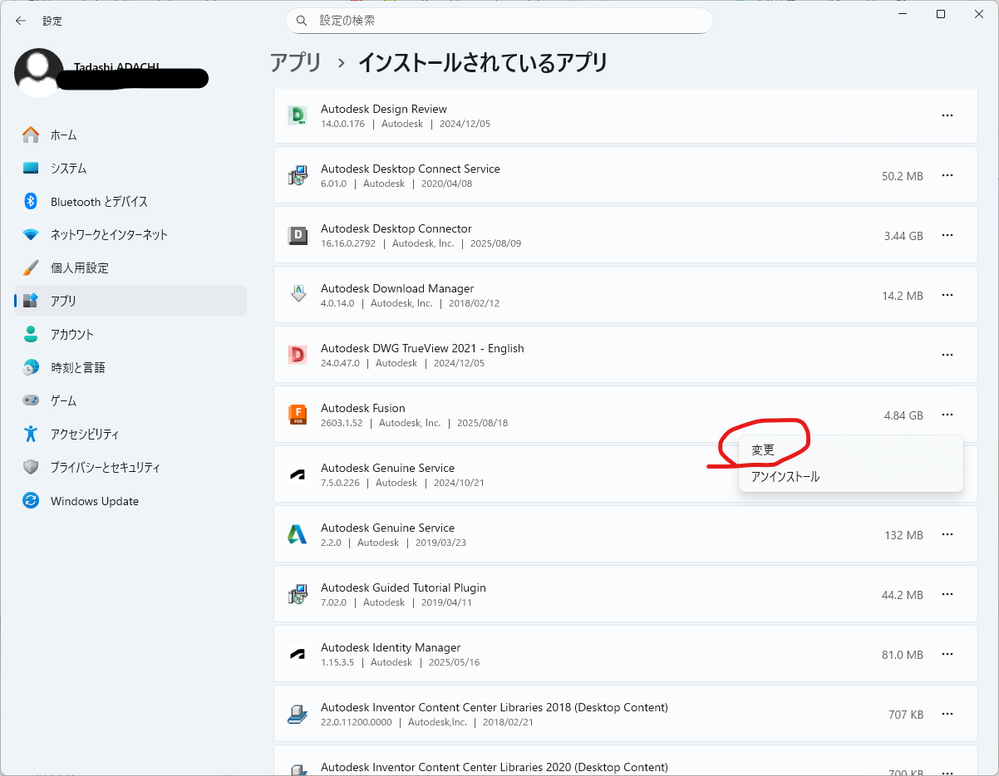Click the Autodesk Identity Manager name
999x776 pixels.
pyautogui.click(x=391, y=647)
